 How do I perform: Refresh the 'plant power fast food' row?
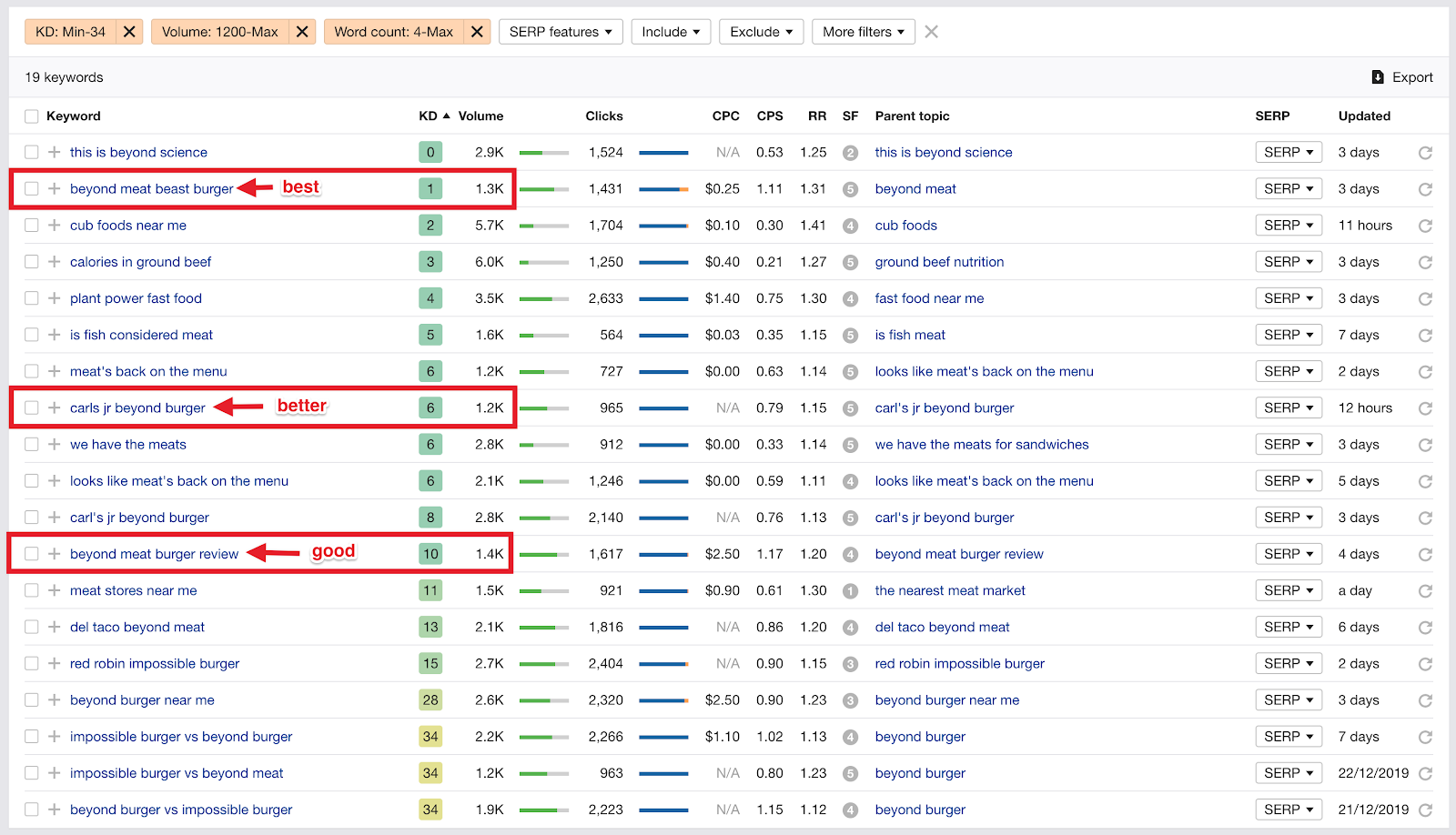click(1425, 298)
